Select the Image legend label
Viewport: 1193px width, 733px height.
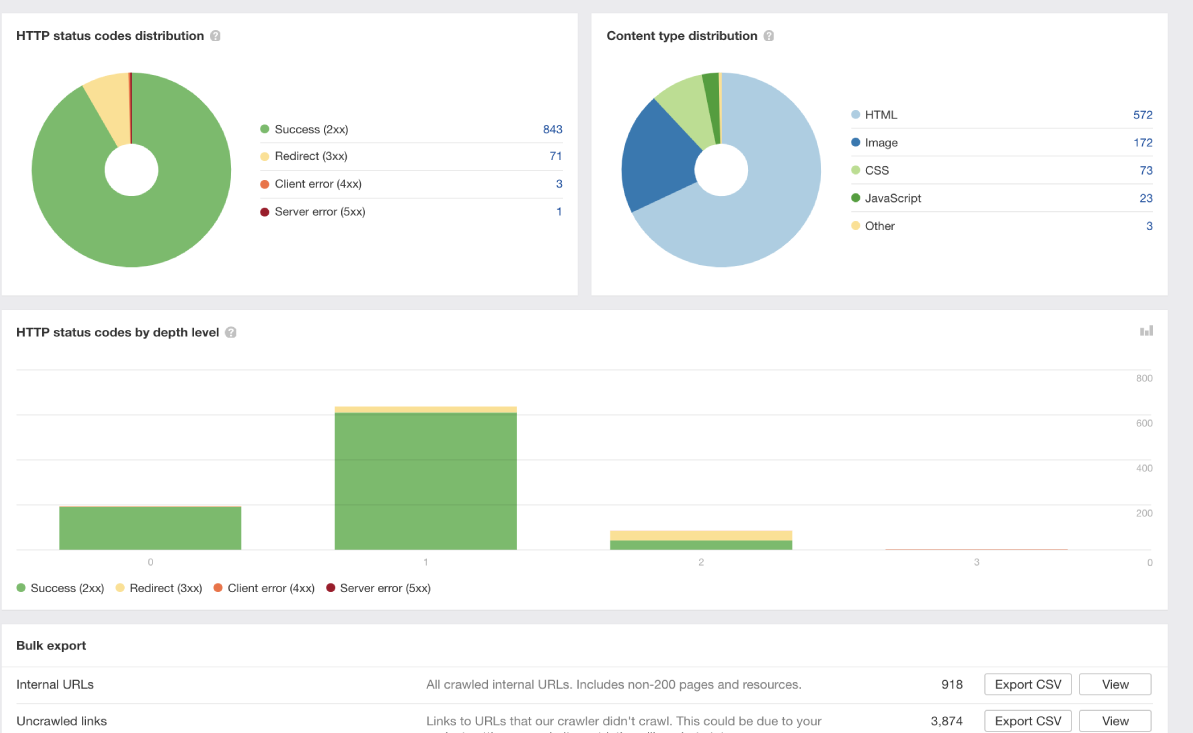[x=881, y=143]
